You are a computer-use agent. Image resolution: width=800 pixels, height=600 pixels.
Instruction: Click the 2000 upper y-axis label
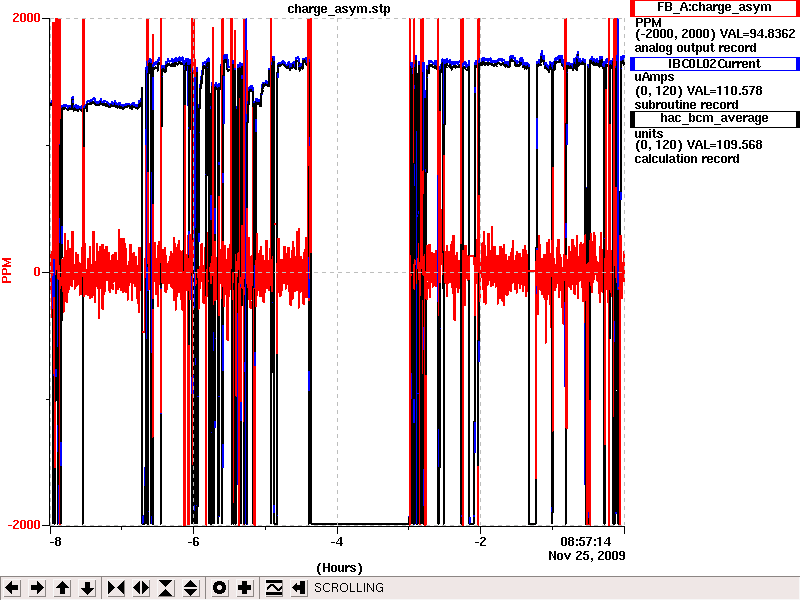point(26,18)
